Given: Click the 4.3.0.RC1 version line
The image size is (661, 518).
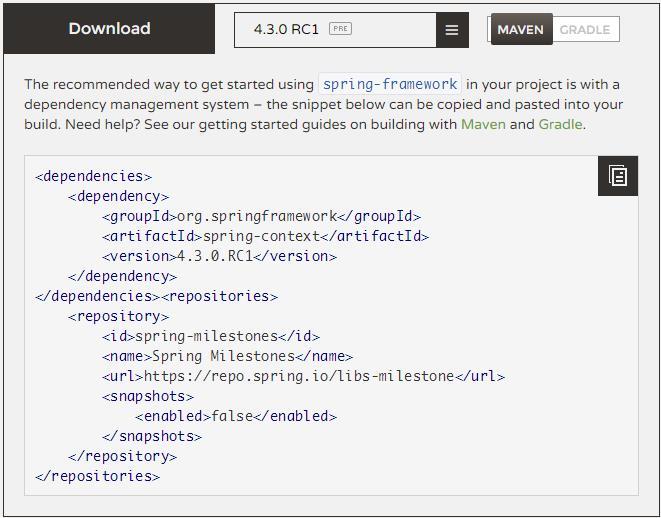Looking at the screenshot, I should point(220,256).
